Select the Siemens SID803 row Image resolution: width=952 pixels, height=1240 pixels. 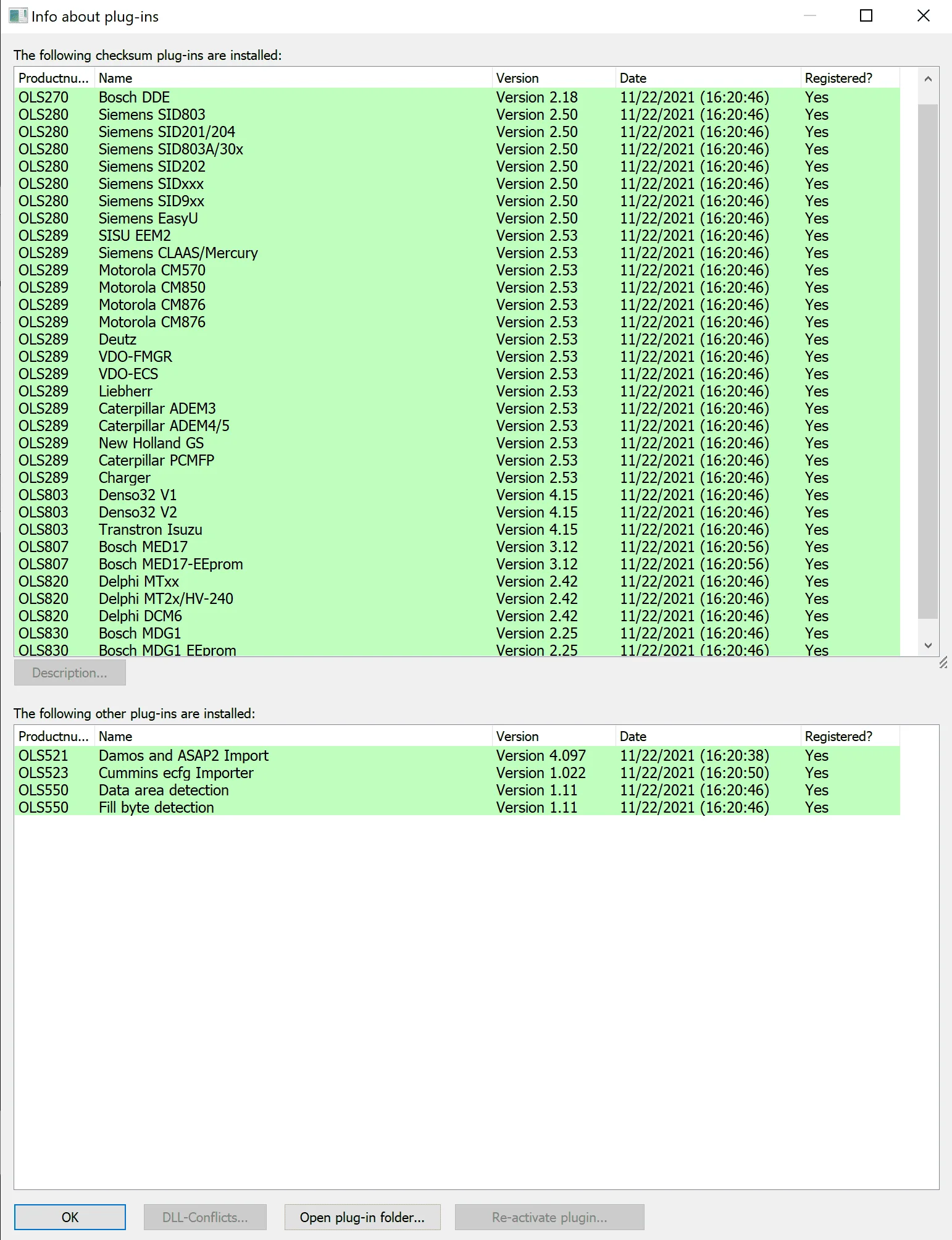tap(457, 114)
